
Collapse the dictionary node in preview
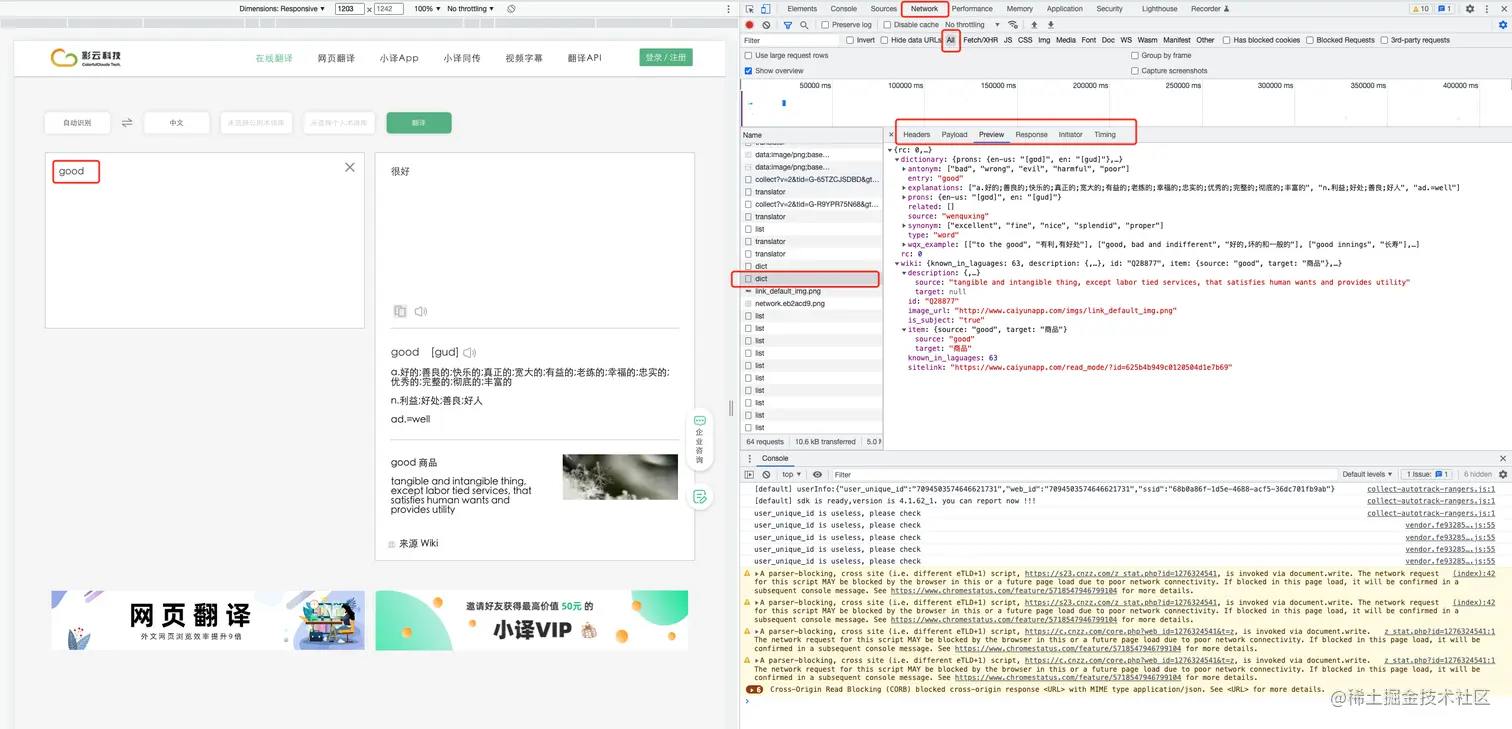click(897, 159)
